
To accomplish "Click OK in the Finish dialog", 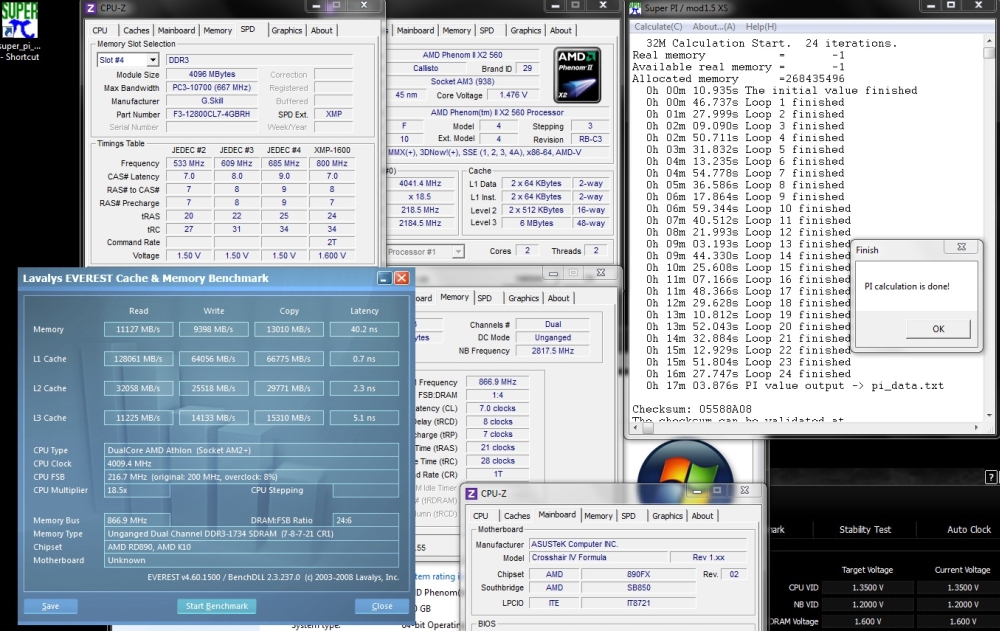I will click(938, 329).
